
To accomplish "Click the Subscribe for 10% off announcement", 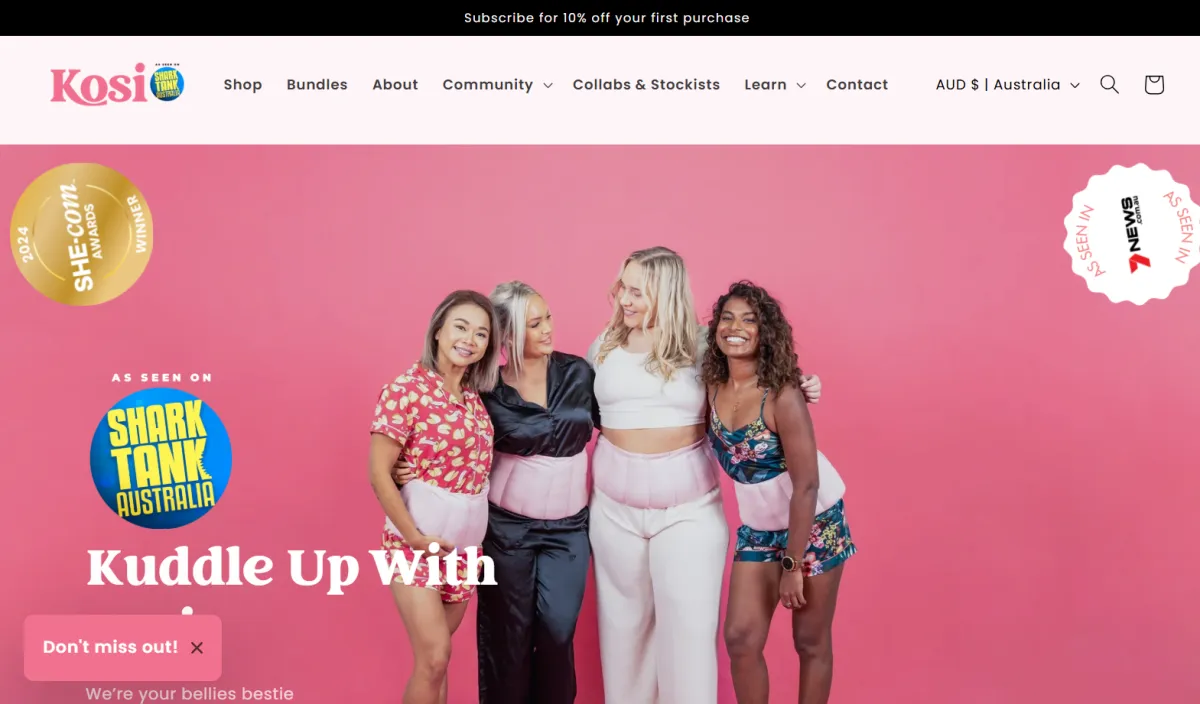I will click(607, 18).
